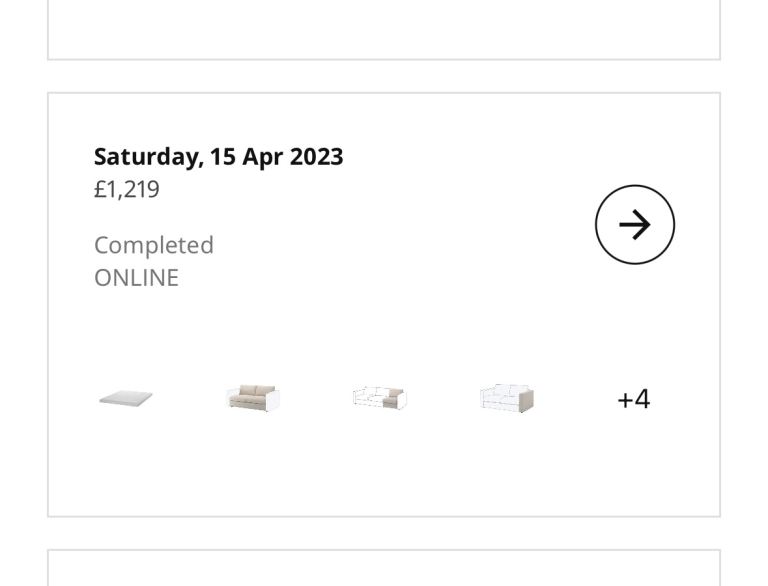Image resolution: width=768 pixels, height=586 pixels.
Task: Click the Saturday, 15 Apr 2023 order date
Action: (218, 157)
